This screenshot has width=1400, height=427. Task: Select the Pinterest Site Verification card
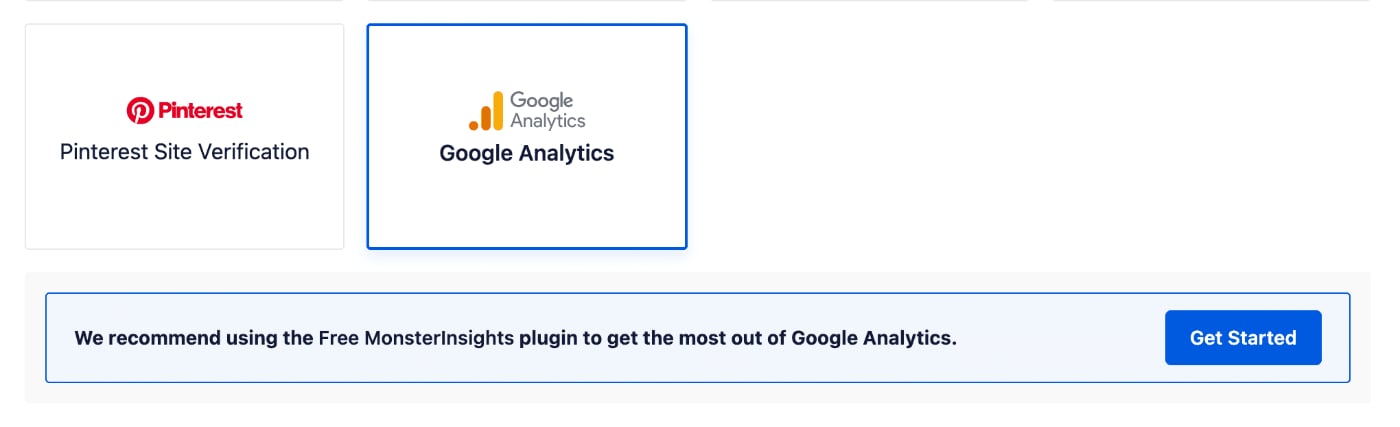pos(185,137)
